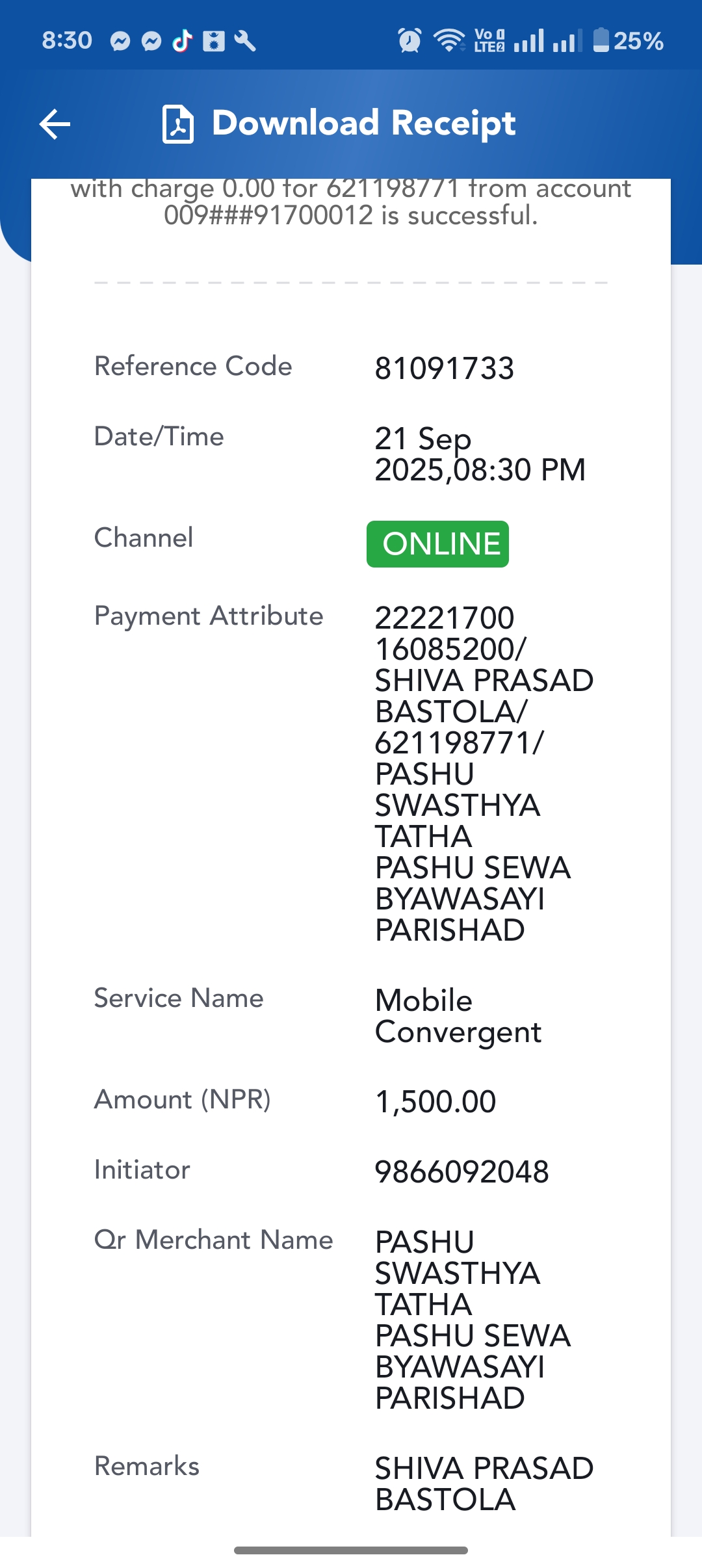Tap the Payment Attribute details text
The image size is (702, 1568).
pyautogui.click(x=484, y=774)
